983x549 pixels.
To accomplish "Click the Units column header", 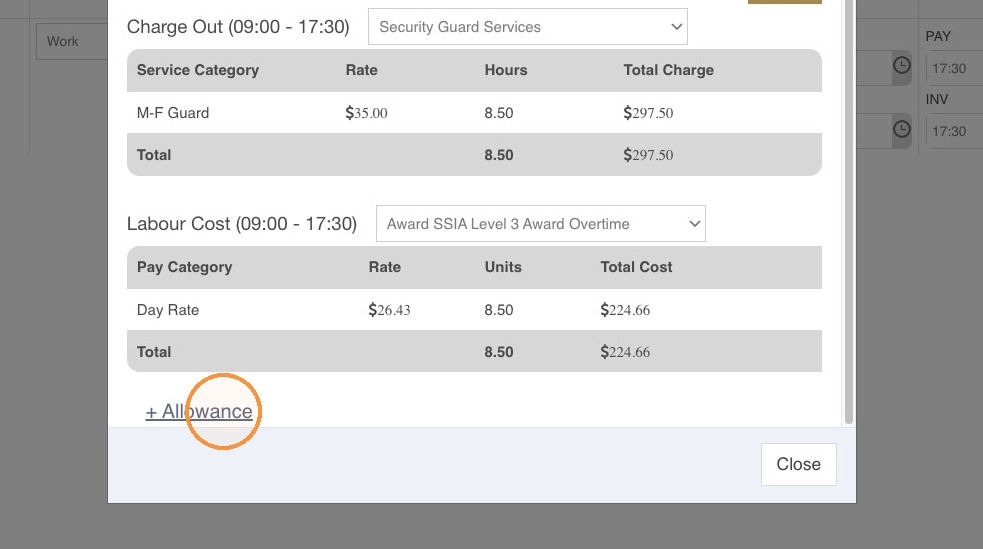I will [503, 267].
